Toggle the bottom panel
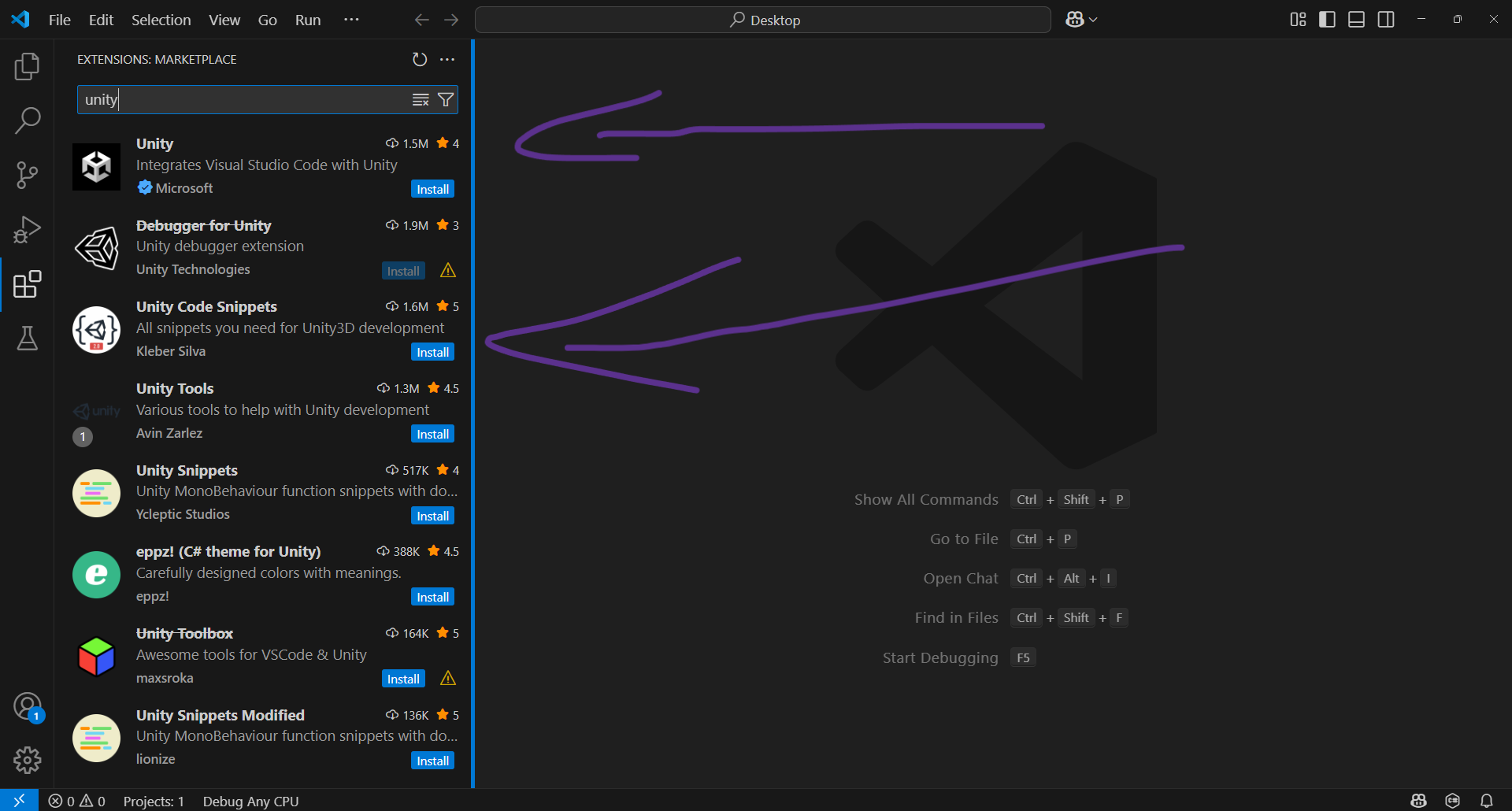Image resolution: width=1512 pixels, height=811 pixels. click(1356, 20)
